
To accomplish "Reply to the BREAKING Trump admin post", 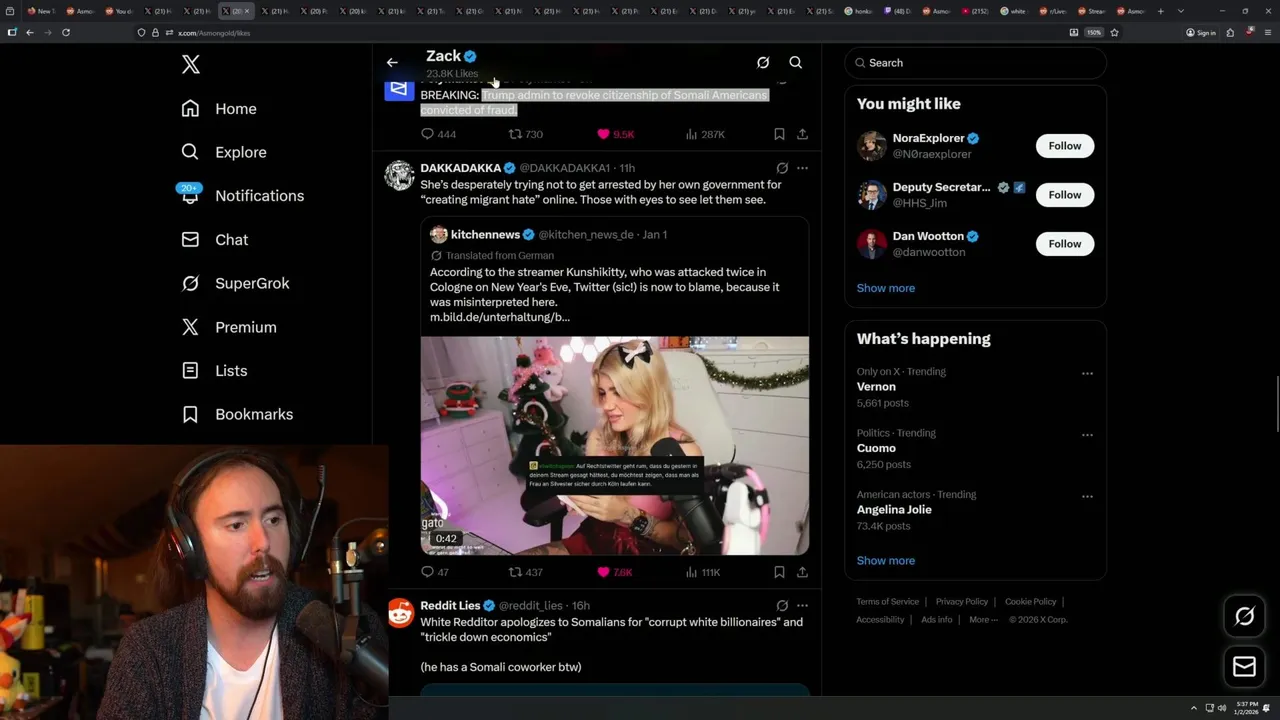I will pos(438,134).
